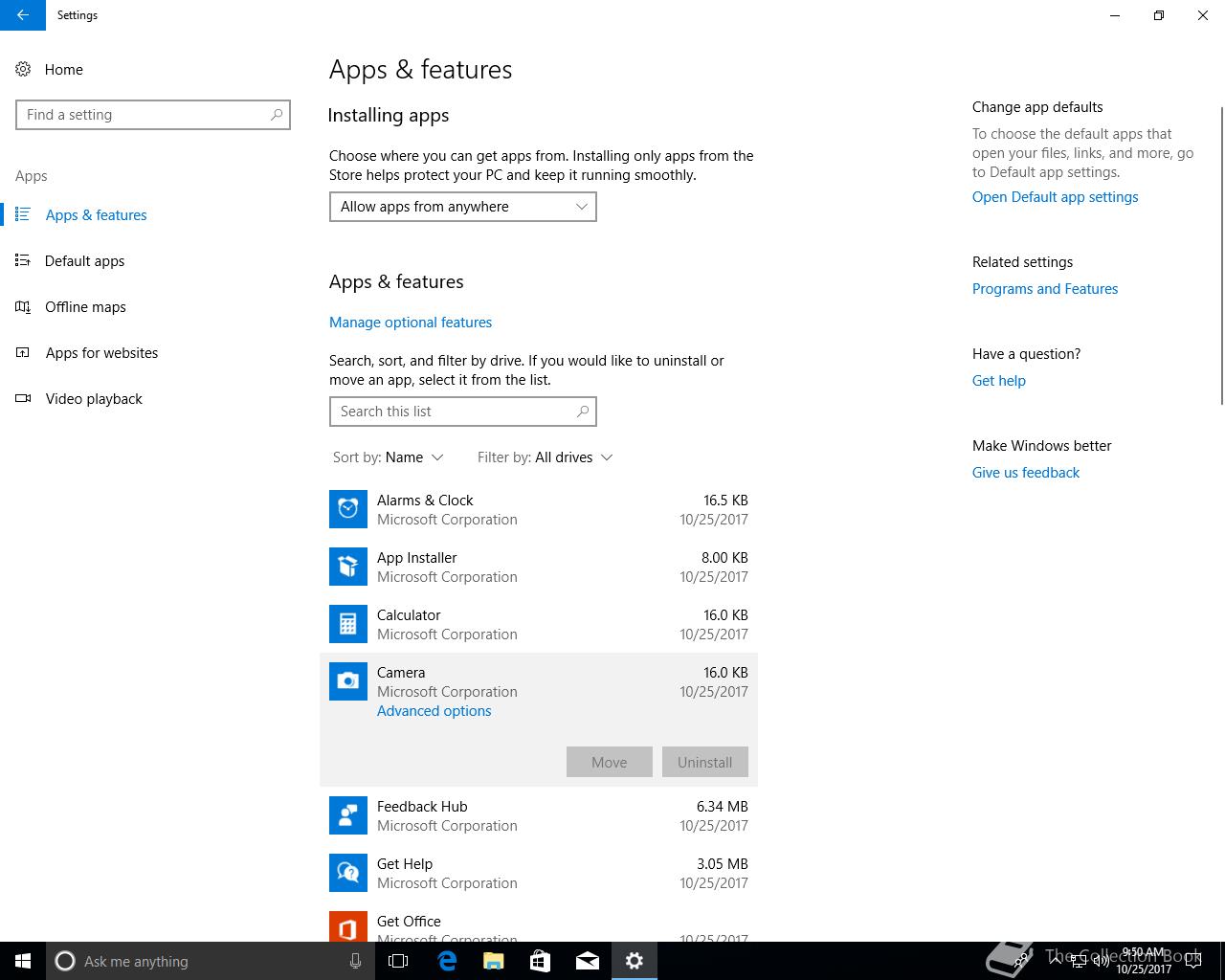Viewport: 1225px width, 980px height.
Task: Click the Uninstall button for Camera
Action: [705, 762]
